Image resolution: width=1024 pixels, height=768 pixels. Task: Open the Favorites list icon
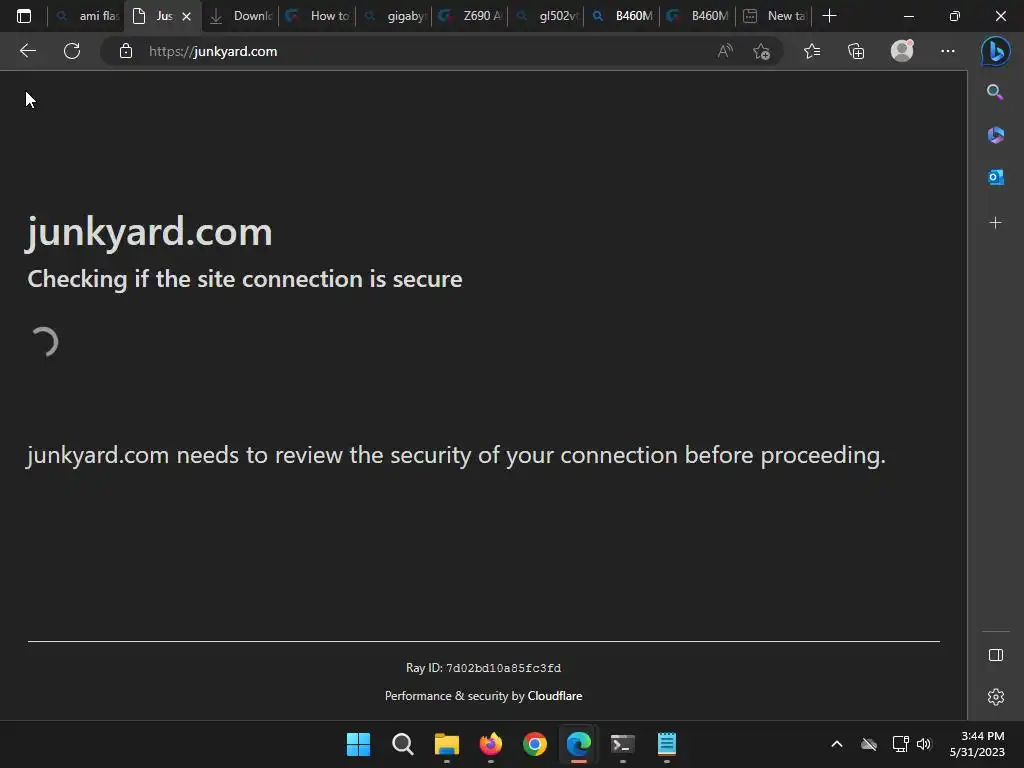[812, 51]
